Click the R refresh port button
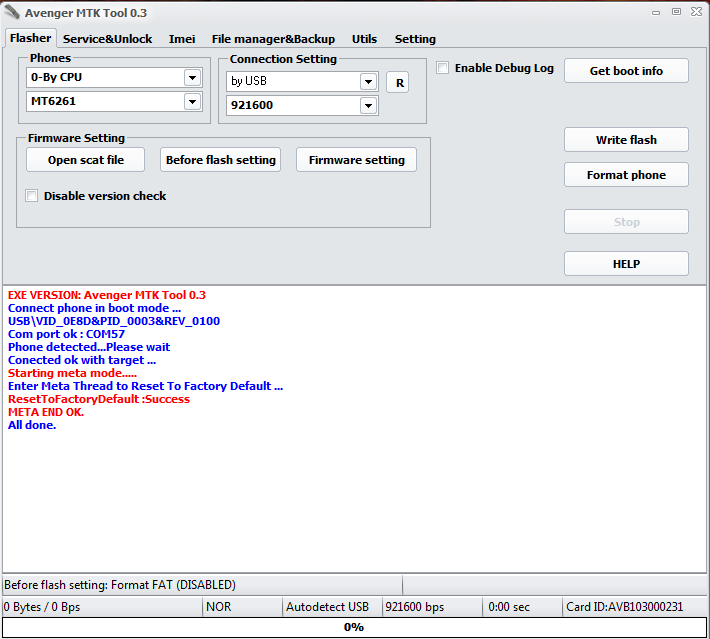The height and width of the screenshot is (639, 710). (x=398, y=82)
